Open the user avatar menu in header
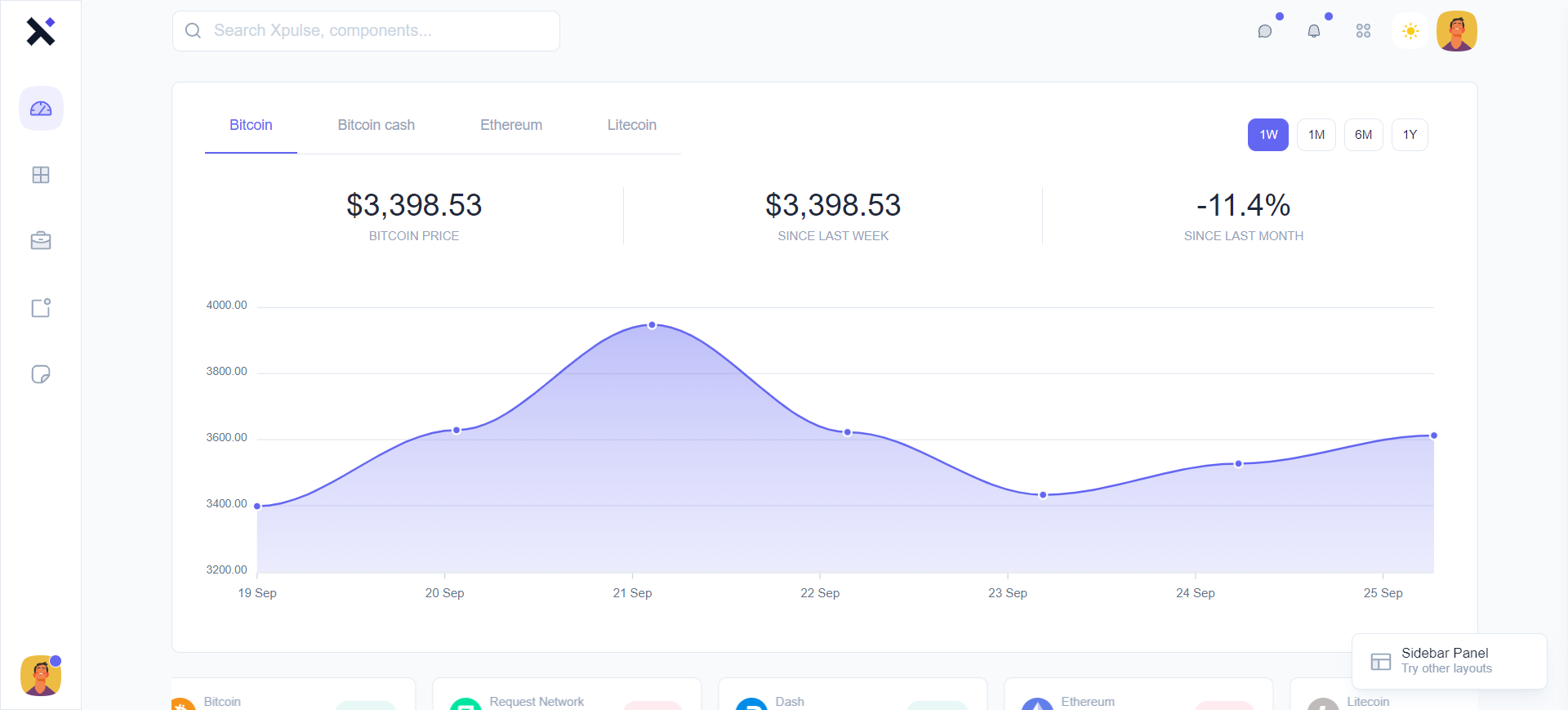This screenshot has width=1568, height=710. [x=1456, y=31]
